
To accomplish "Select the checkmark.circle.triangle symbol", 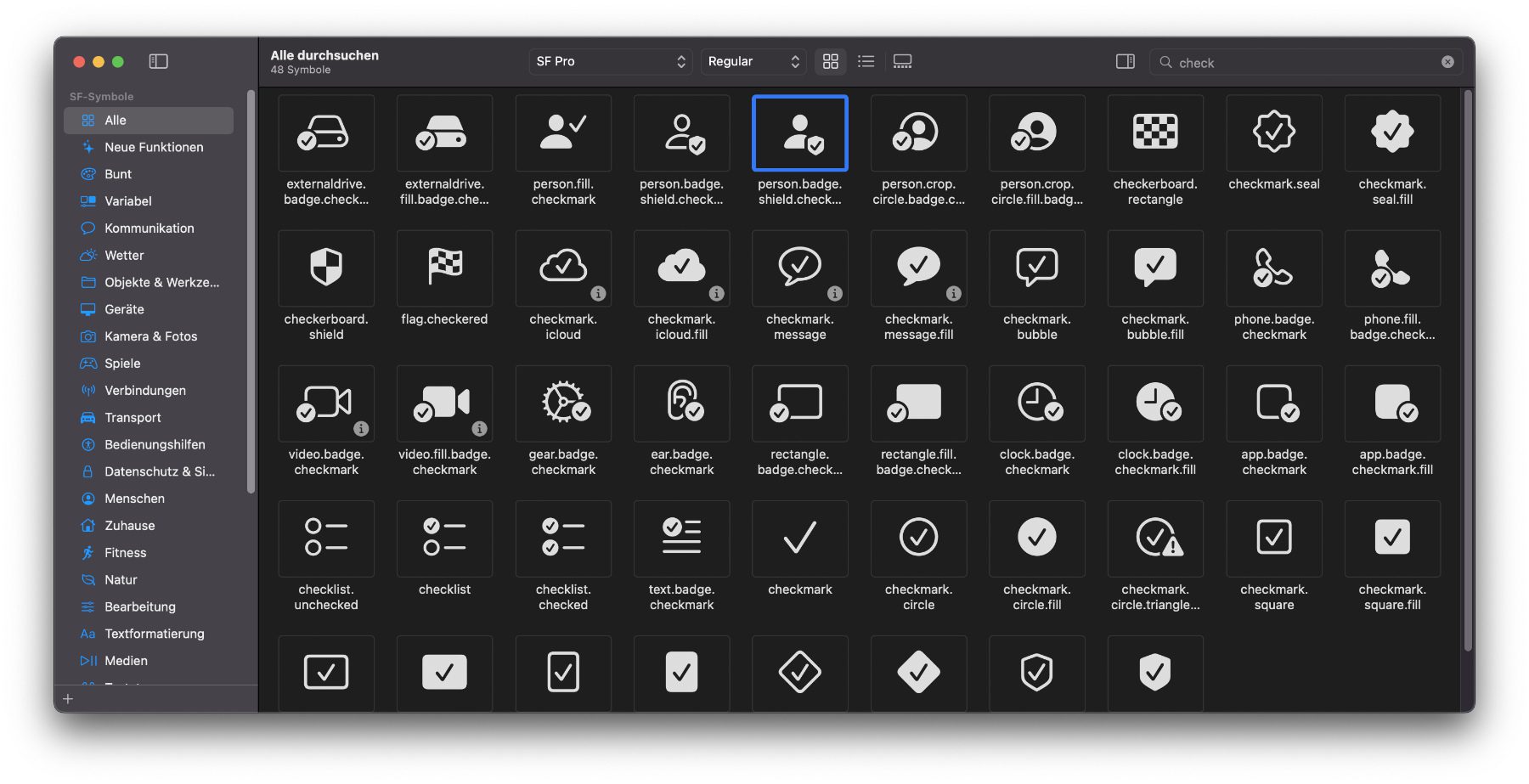I will pyautogui.click(x=1155, y=539).
